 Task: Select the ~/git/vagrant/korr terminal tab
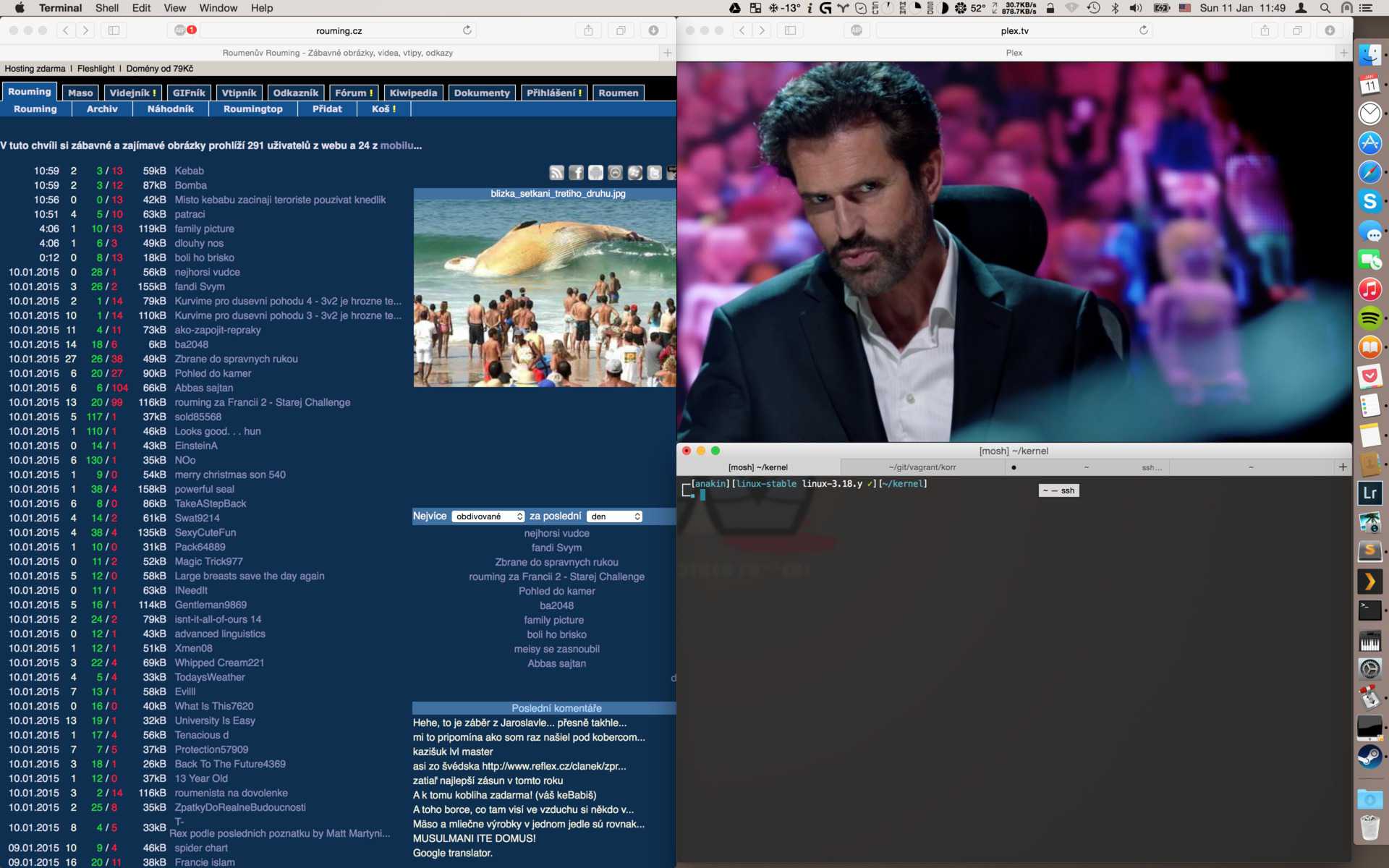922,467
